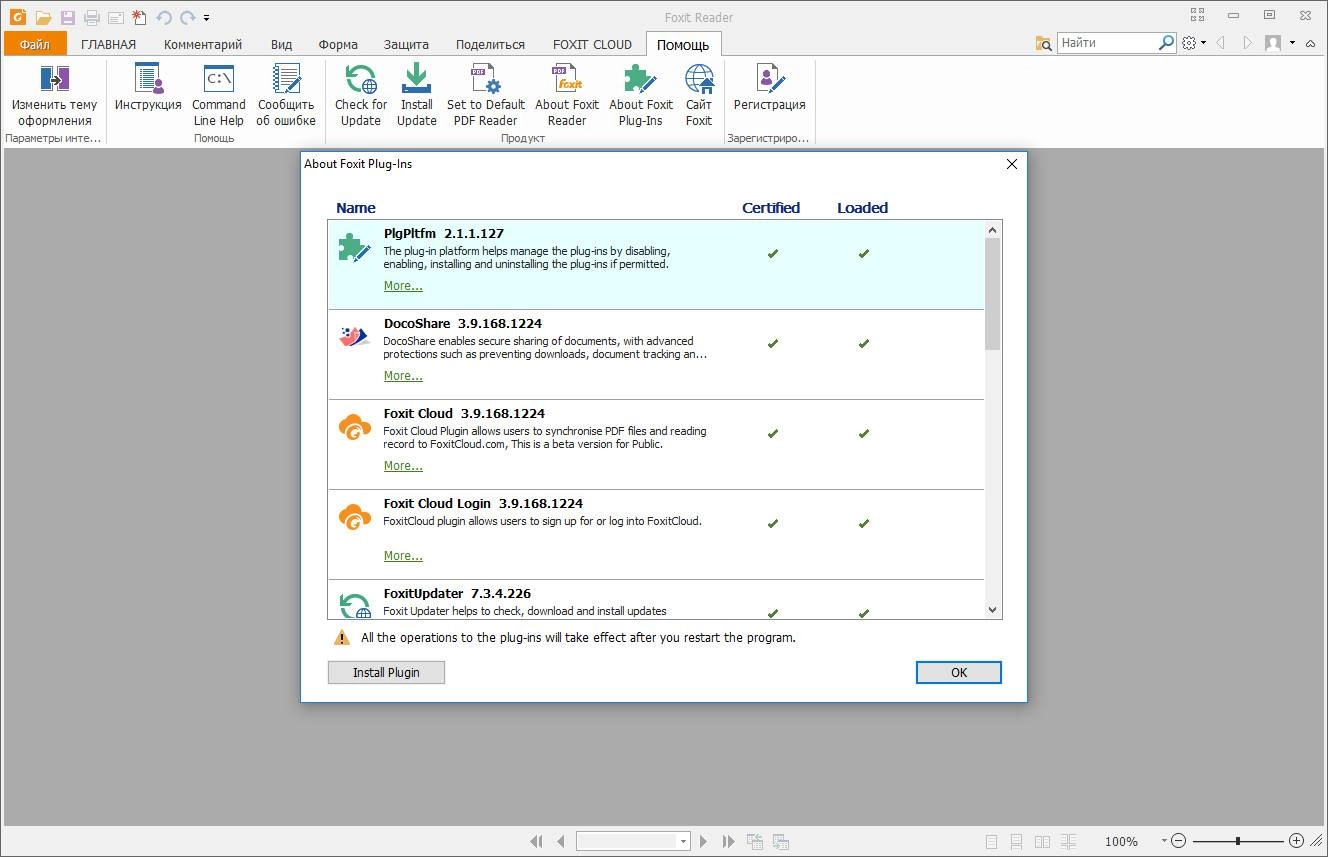The height and width of the screenshot is (857, 1328).
Task: Switch to the Защита tab
Action: coord(406,44)
